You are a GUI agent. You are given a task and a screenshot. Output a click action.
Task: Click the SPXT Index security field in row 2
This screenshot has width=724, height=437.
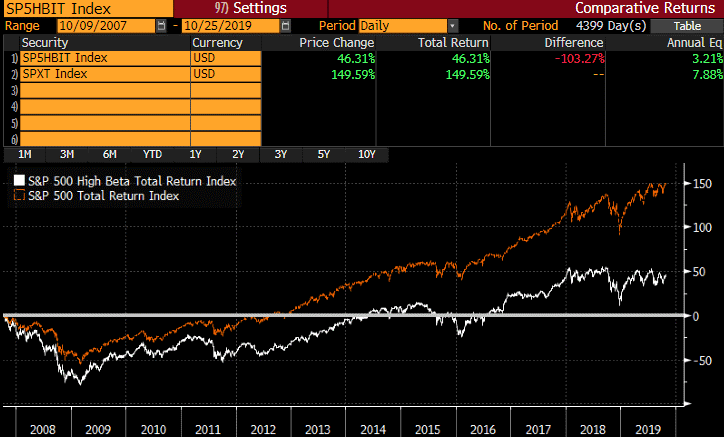click(x=105, y=74)
